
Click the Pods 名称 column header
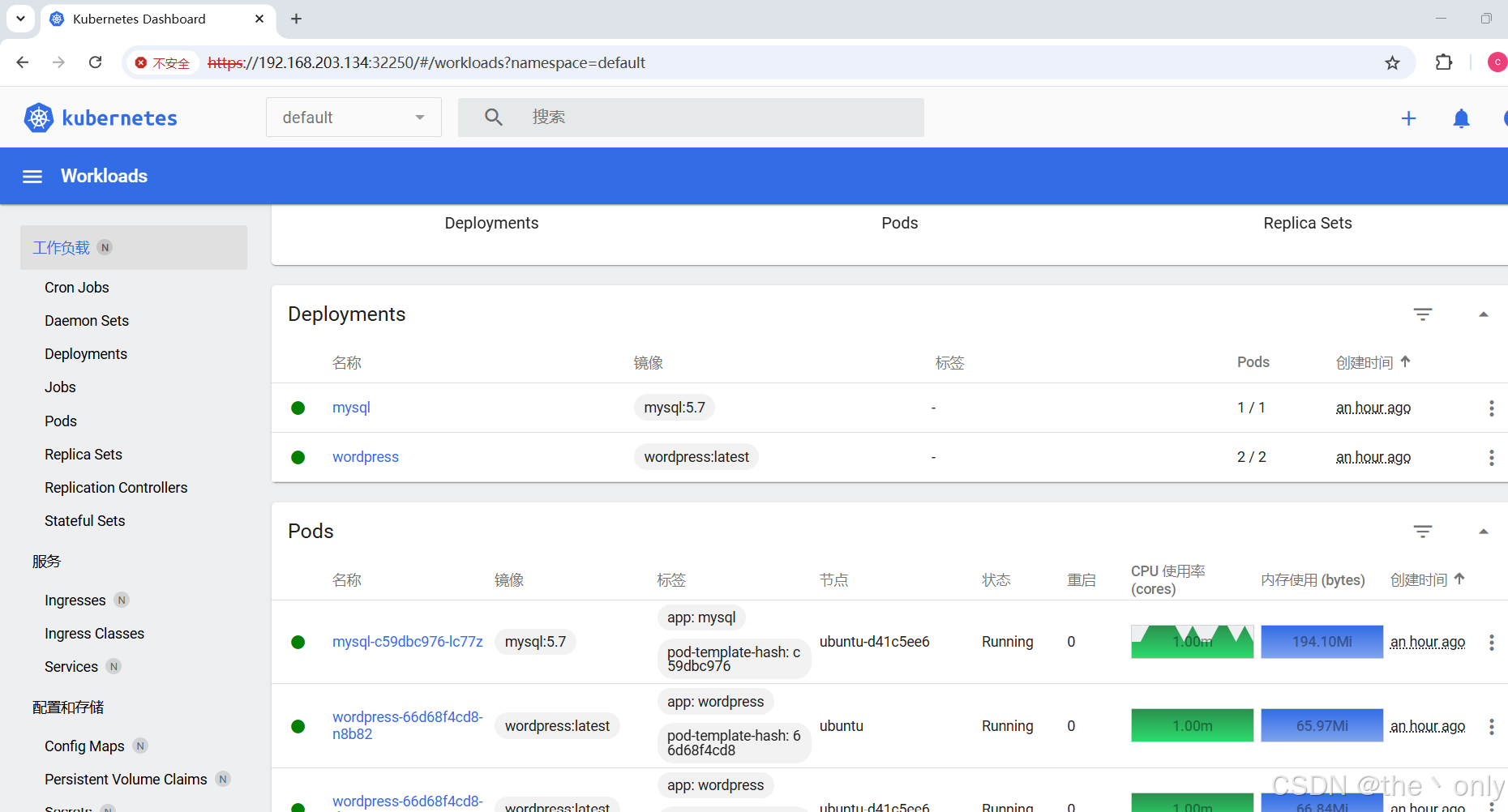click(x=347, y=580)
